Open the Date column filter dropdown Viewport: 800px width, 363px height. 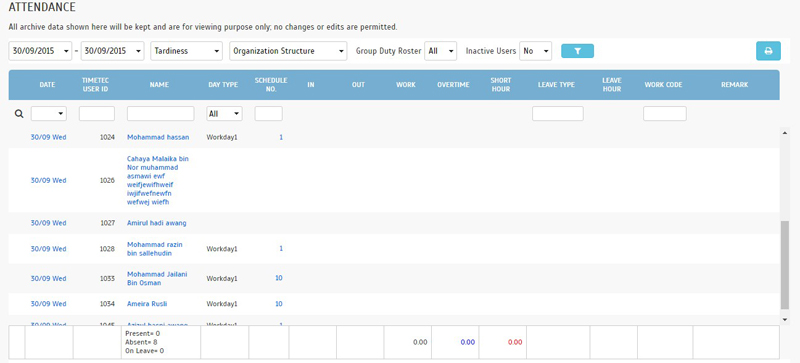[x=49, y=114]
